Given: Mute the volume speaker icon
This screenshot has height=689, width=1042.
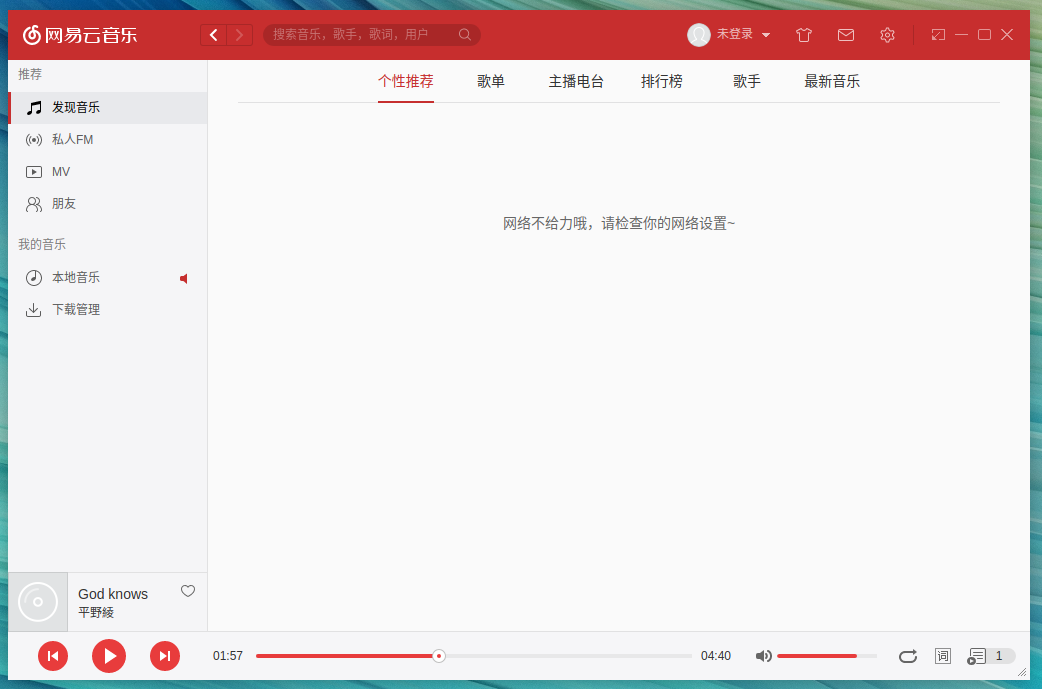Looking at the screenshot, I should pos(763,656).
